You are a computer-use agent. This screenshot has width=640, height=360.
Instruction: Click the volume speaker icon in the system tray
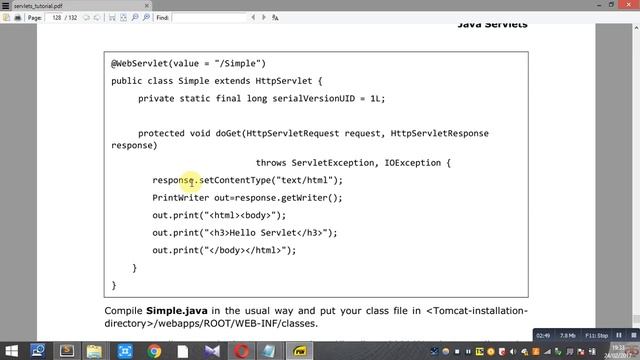(x=513, y=351)
